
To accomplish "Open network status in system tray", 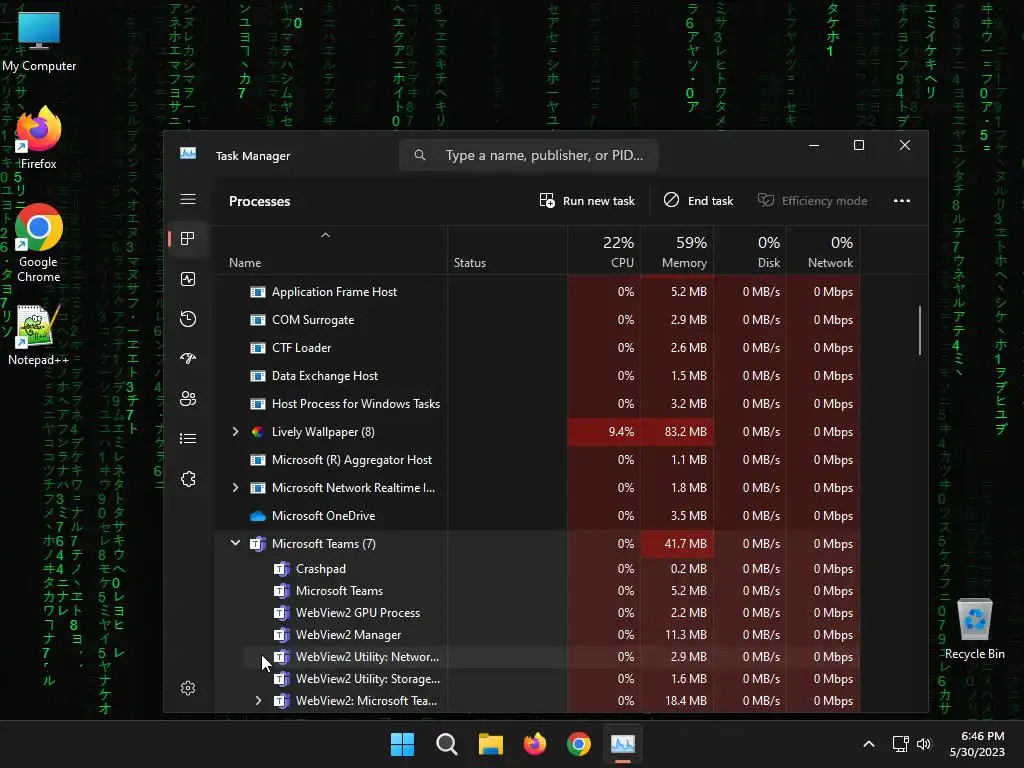I will click(x=901, y=744).
